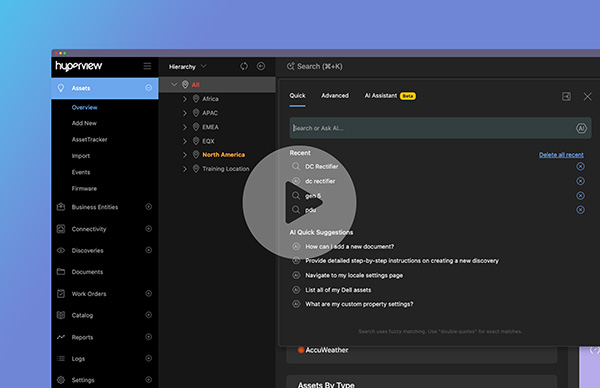Expand the Catalog section
Image resolution: width=600 pixels, height=388 pixels.
[148, 315]
